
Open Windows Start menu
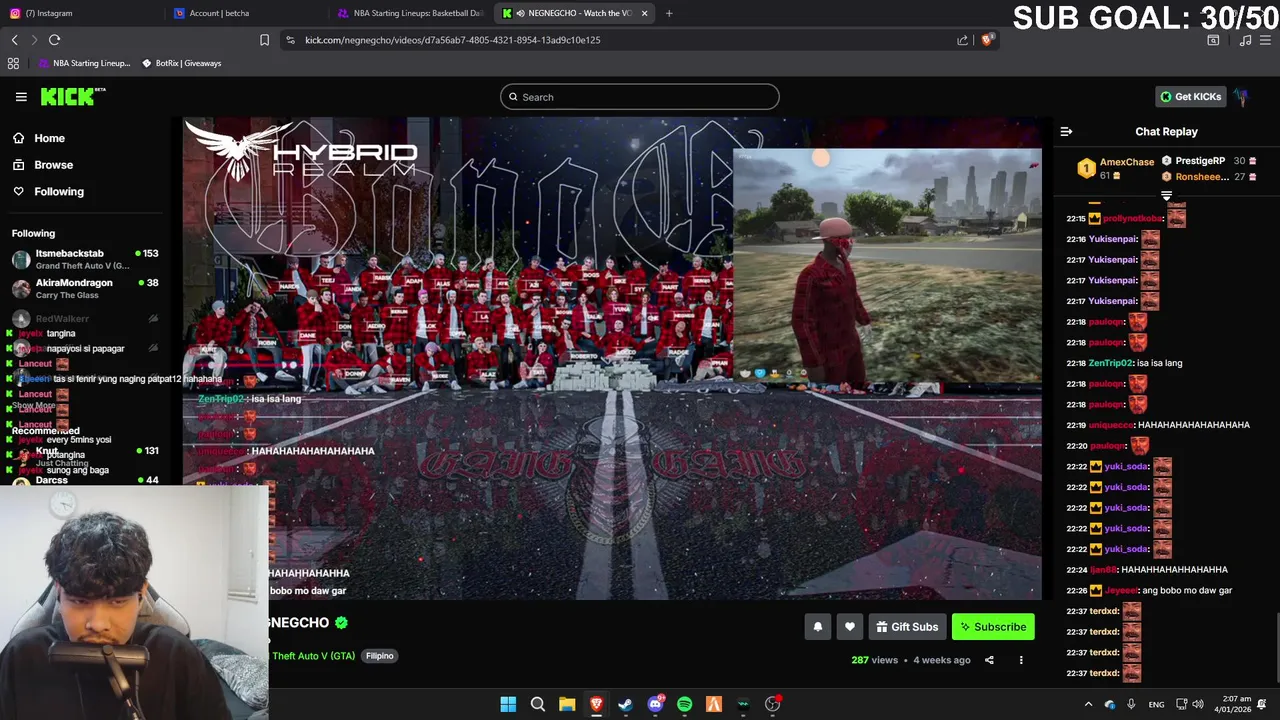point(508,704)
